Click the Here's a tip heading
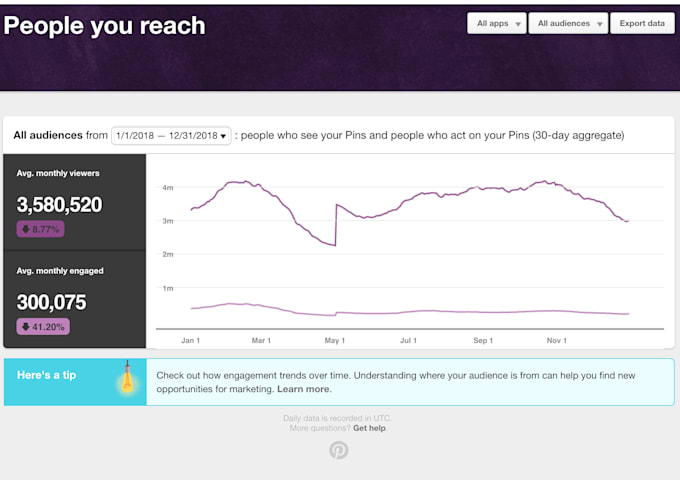Image resolution: width=680 pixels, height=480 pixels. 46,375
